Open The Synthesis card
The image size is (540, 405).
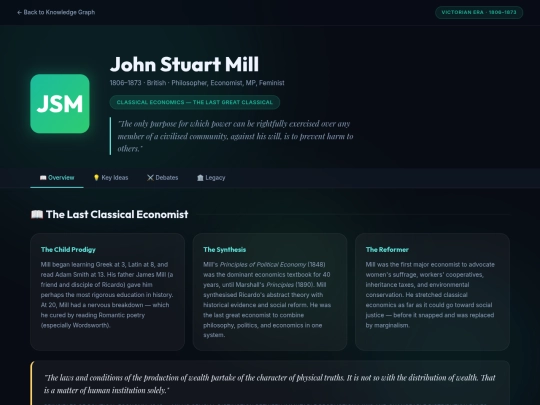pyautogui.click(x=270, y=292)
